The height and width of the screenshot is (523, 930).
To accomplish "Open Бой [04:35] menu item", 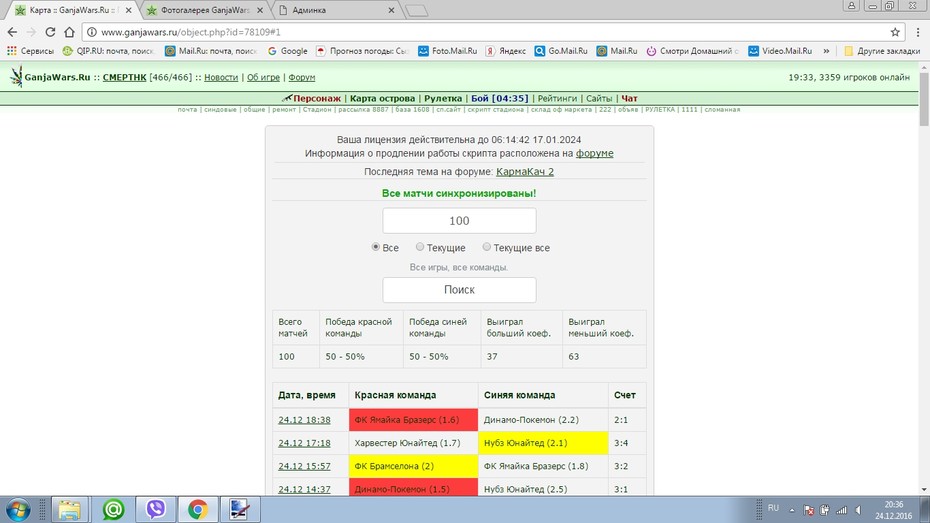I will point(499,98).
